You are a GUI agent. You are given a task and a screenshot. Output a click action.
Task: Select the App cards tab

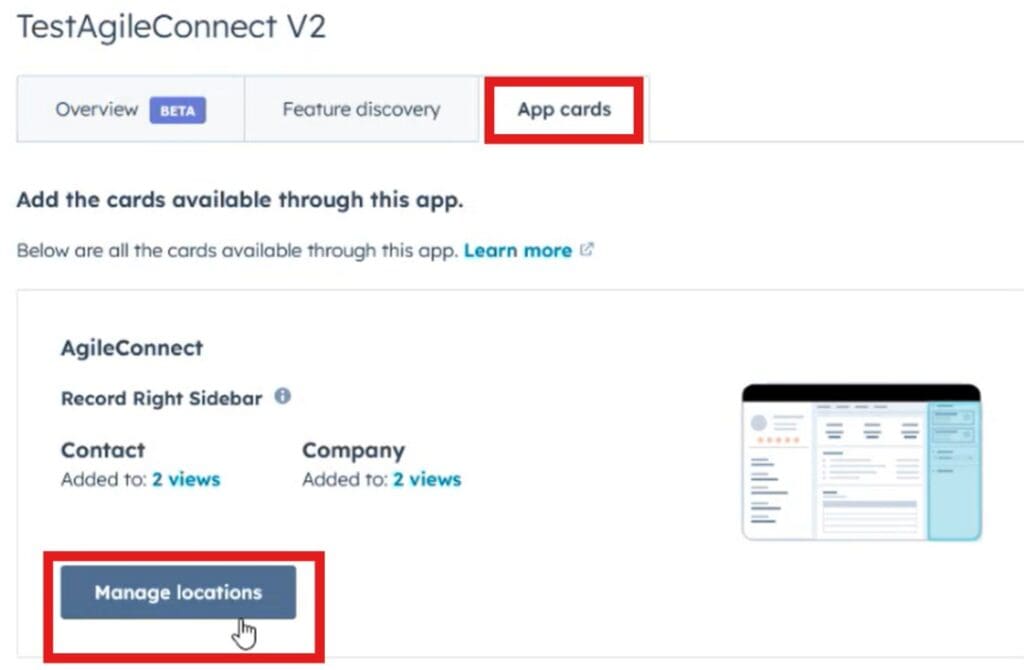tap(564, 109)
